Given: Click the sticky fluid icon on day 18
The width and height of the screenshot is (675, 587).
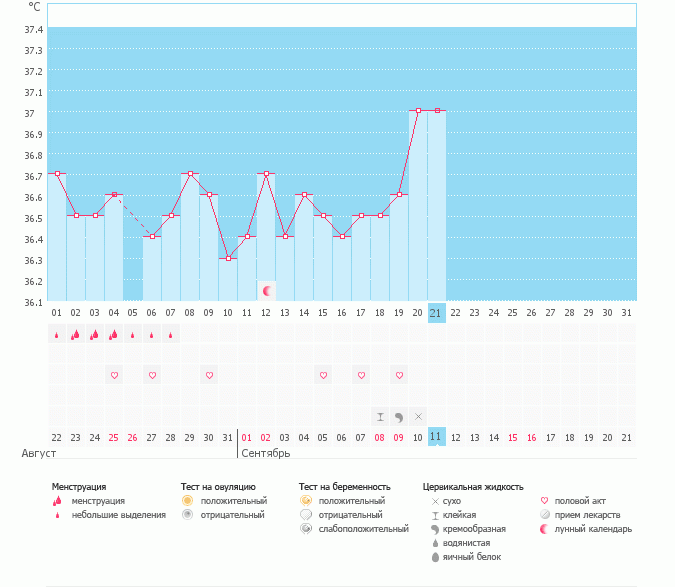Looking at the screenshot, I should point(380,416).
